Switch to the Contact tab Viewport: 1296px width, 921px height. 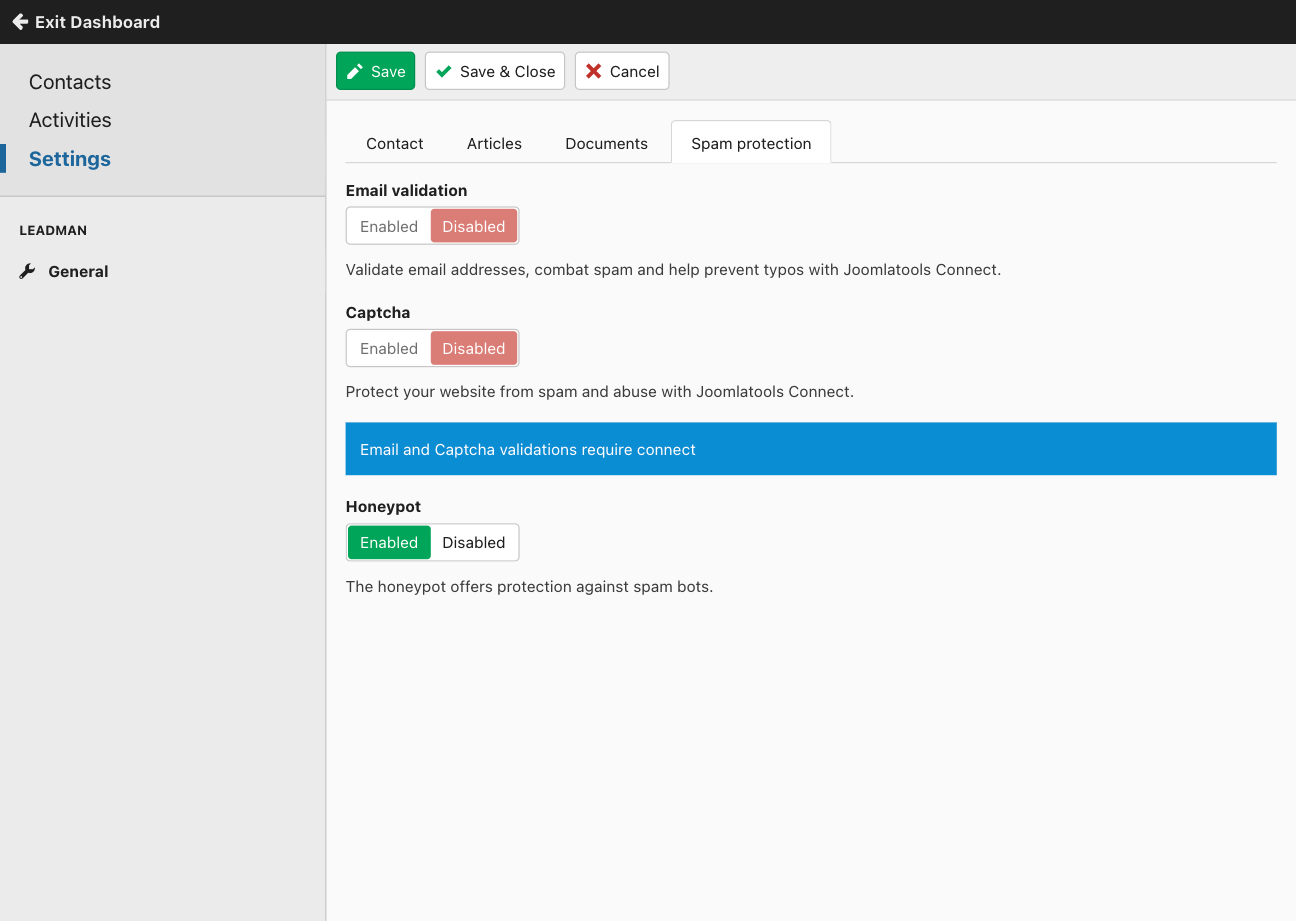(x=395, y=143)
